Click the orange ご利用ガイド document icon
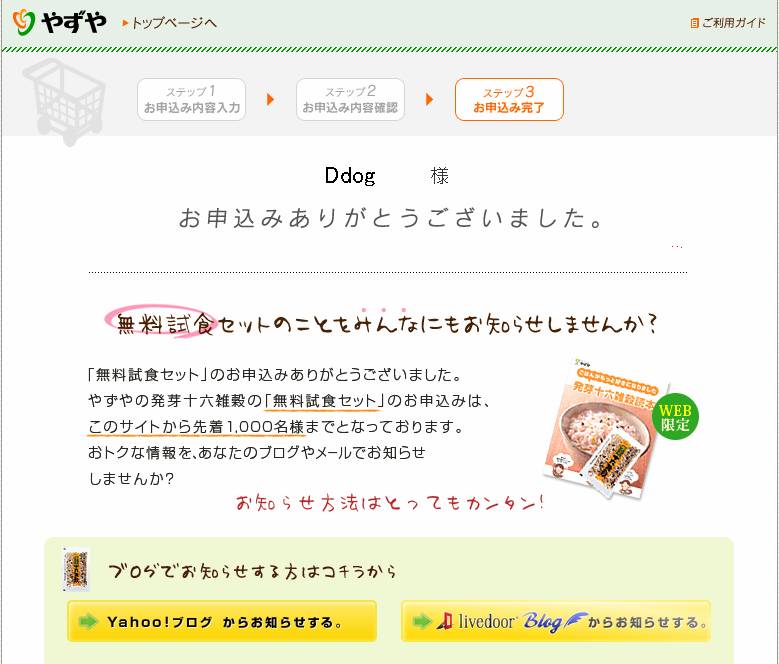Screen dimensions: 779x664 tap(695, 23)
